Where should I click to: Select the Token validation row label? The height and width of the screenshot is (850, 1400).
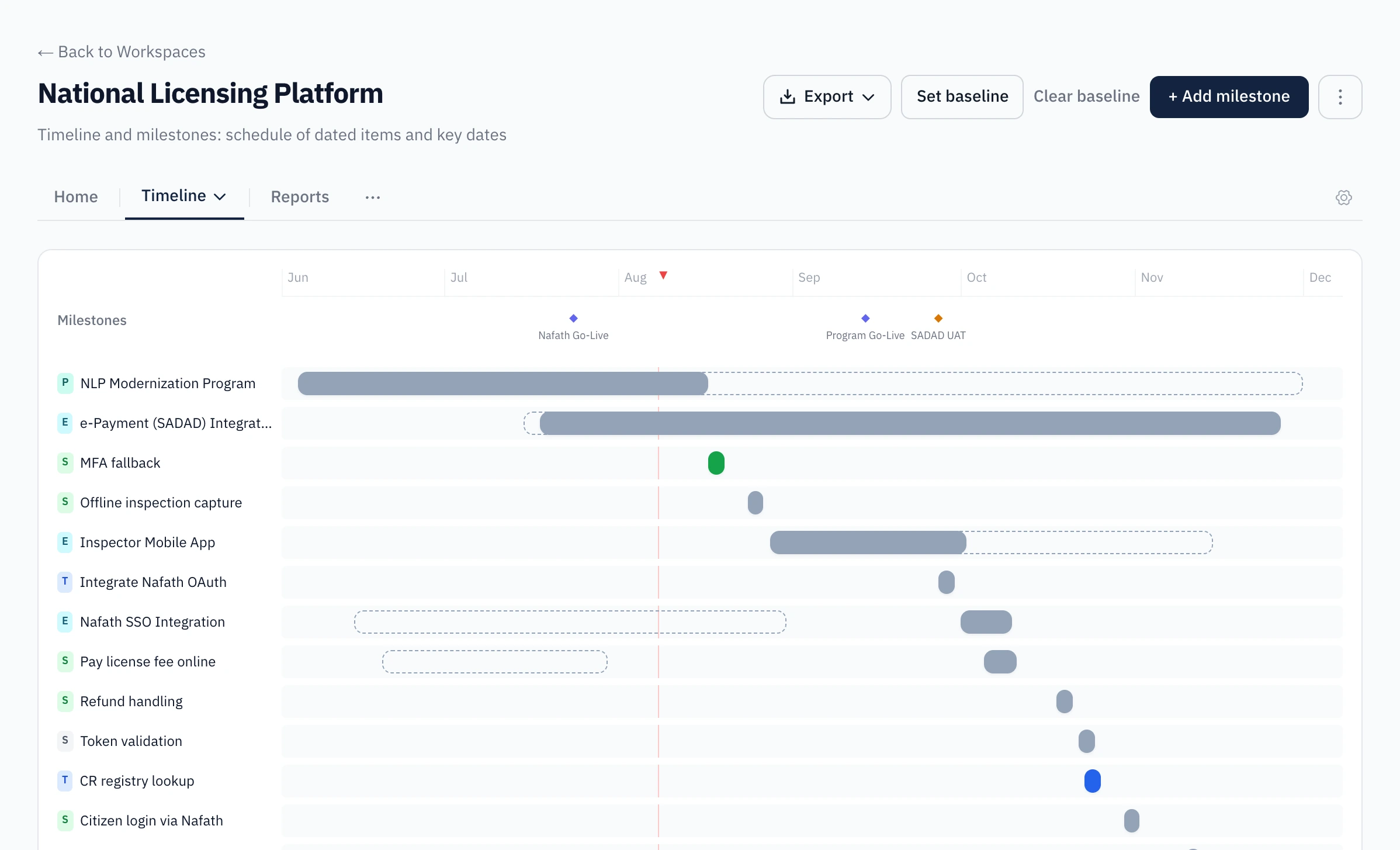pyautogui.click(x=131, y=741)
